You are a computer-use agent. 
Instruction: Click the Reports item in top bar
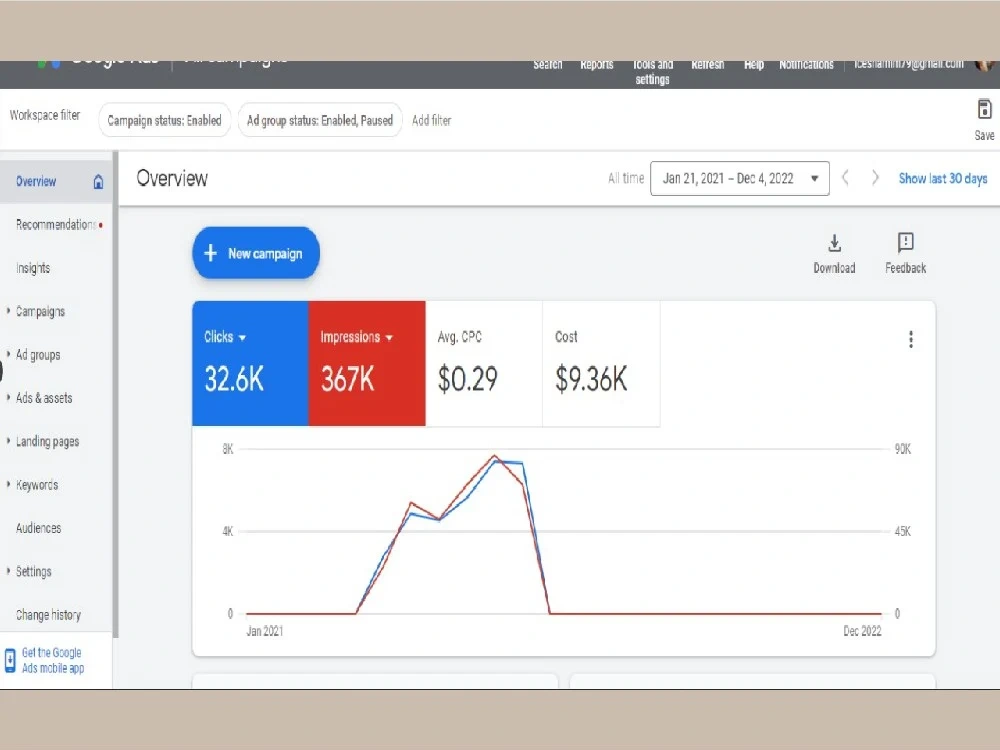coord(597,64)
